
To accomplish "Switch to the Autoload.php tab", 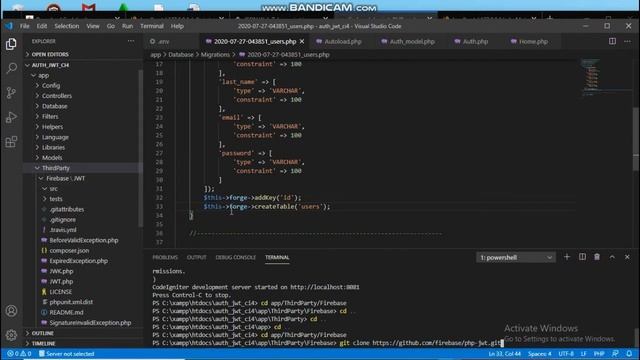I will coord(343,41).
